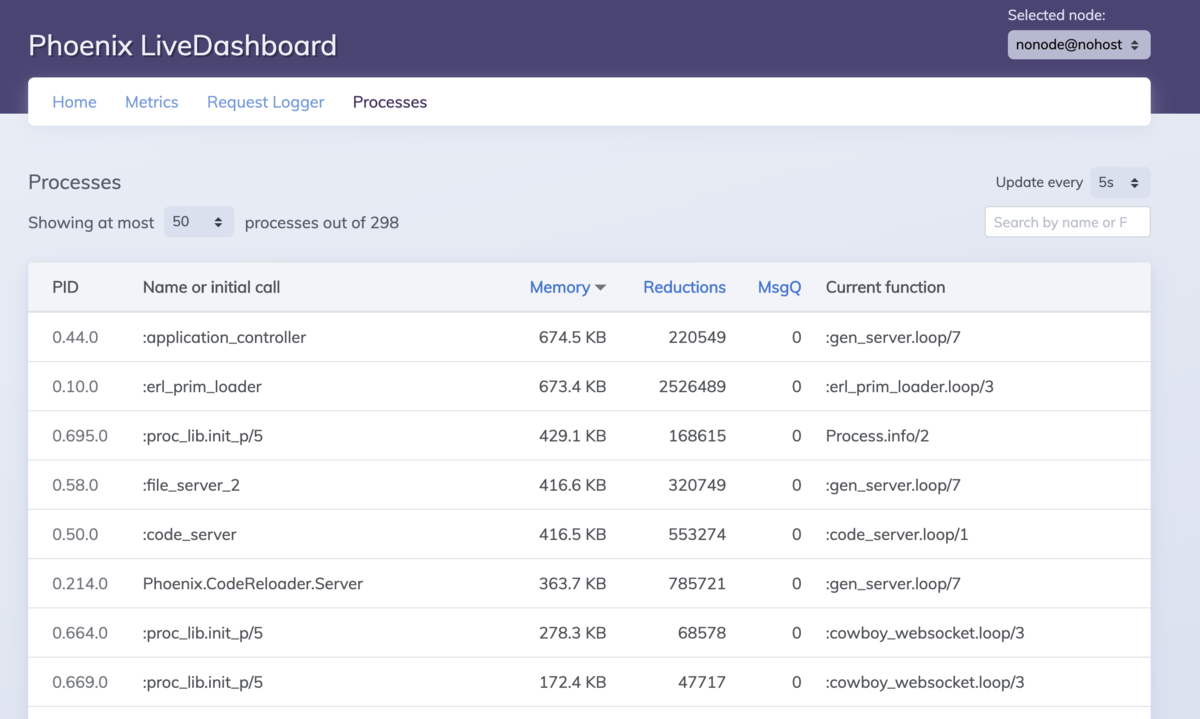Screen dimensions: 1200x719
Task: Select the :code_server process row
Action: pos(589,534)
